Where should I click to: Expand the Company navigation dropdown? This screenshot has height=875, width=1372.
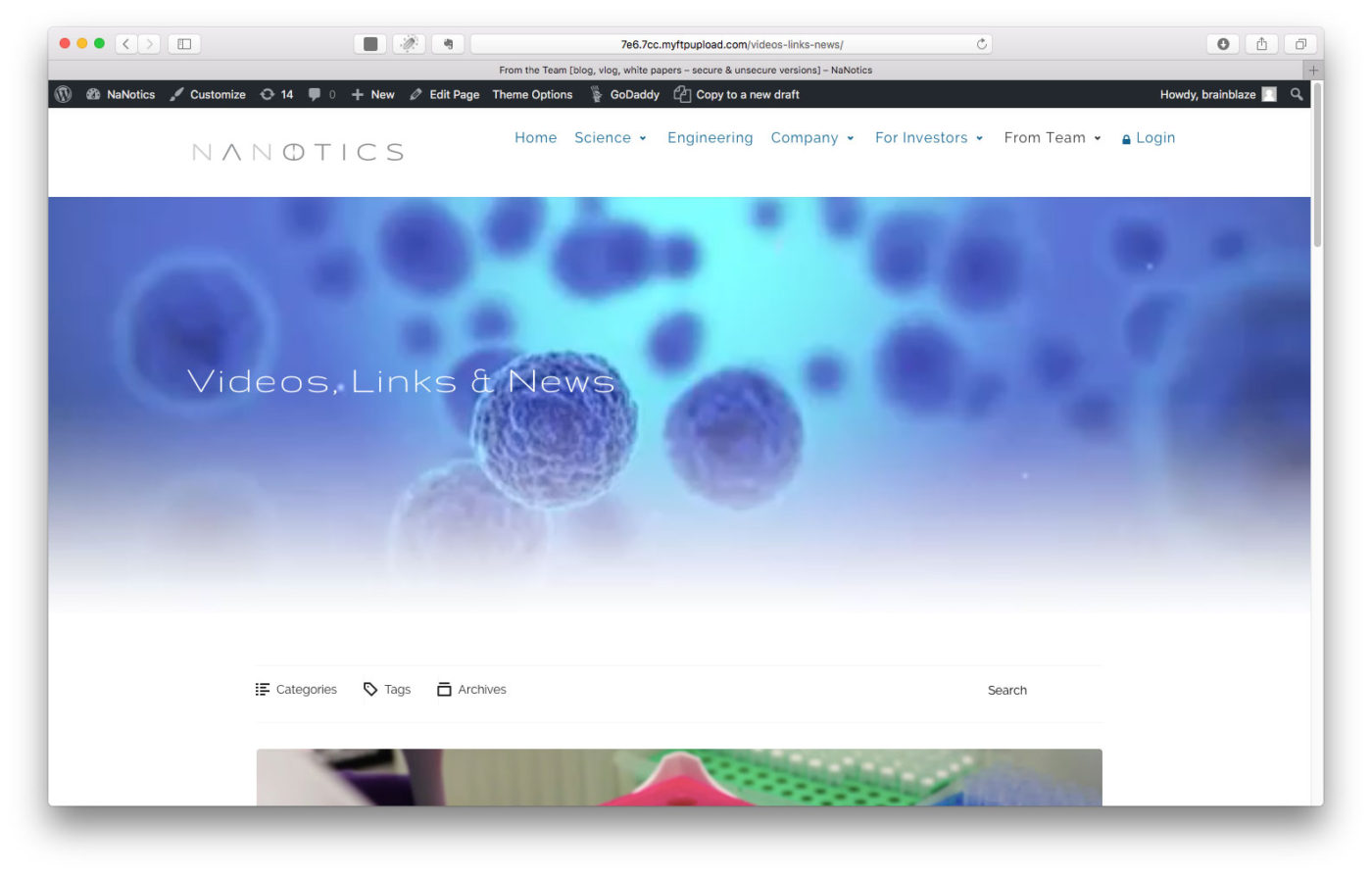pos(812,137)
